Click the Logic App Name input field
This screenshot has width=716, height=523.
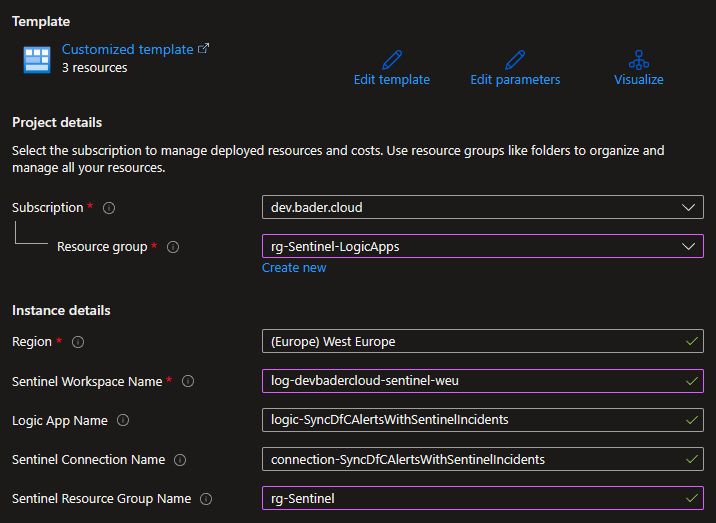483,420
